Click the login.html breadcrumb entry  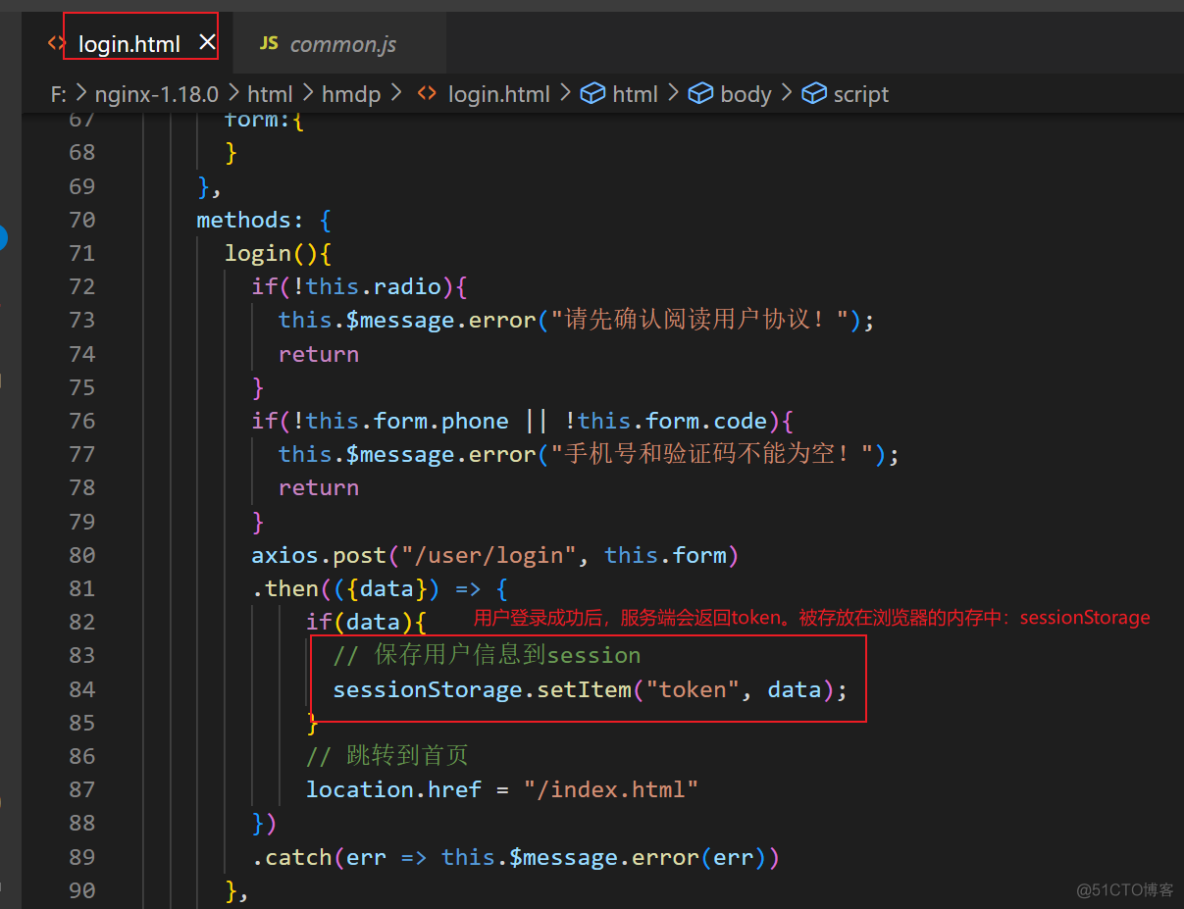pyautogui.click(x=498, y=93)
